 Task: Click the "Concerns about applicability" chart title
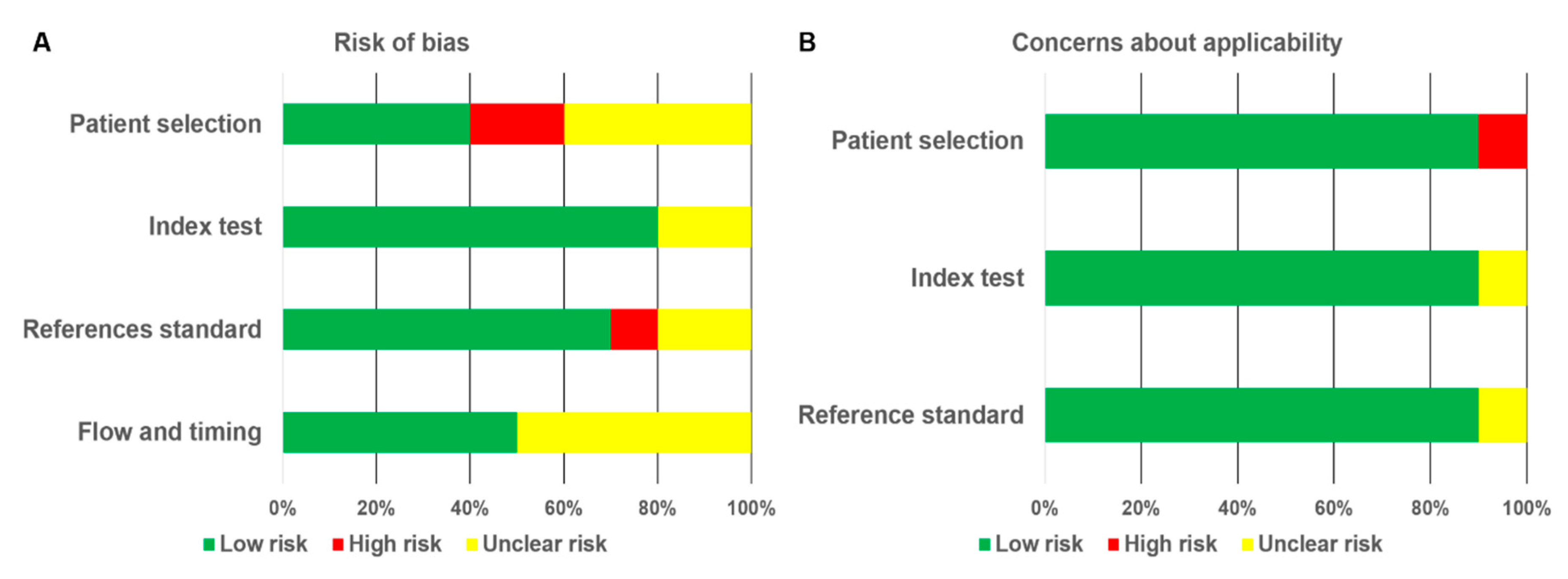point(1177,43)
